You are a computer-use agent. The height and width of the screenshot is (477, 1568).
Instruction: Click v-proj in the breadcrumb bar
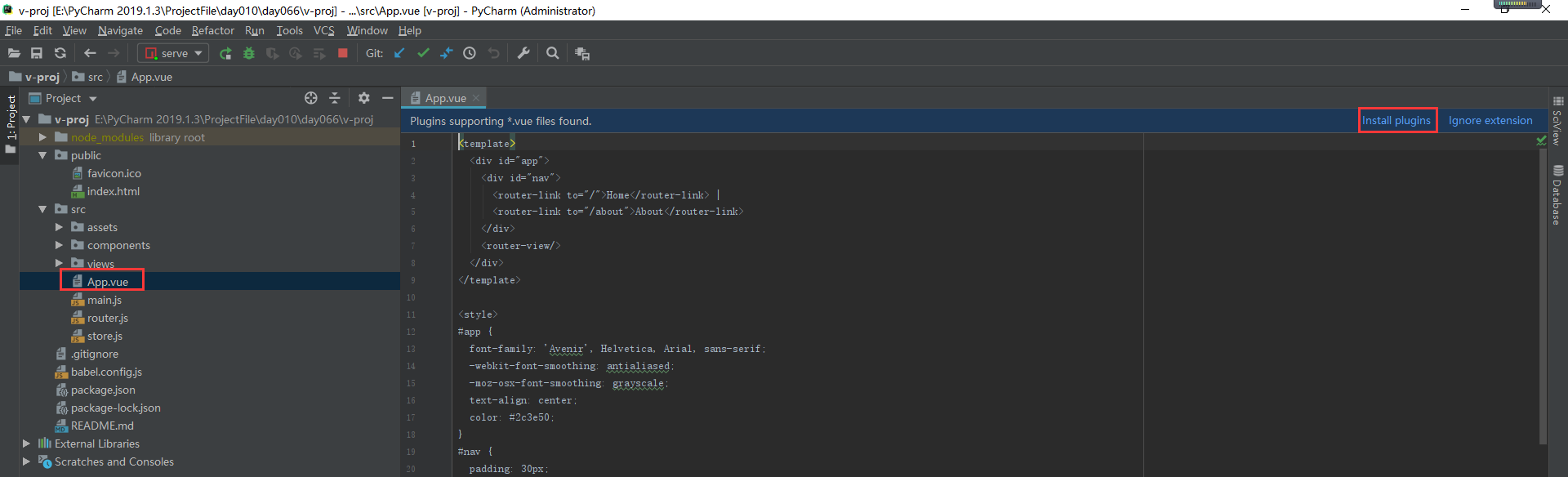(34, 77)
